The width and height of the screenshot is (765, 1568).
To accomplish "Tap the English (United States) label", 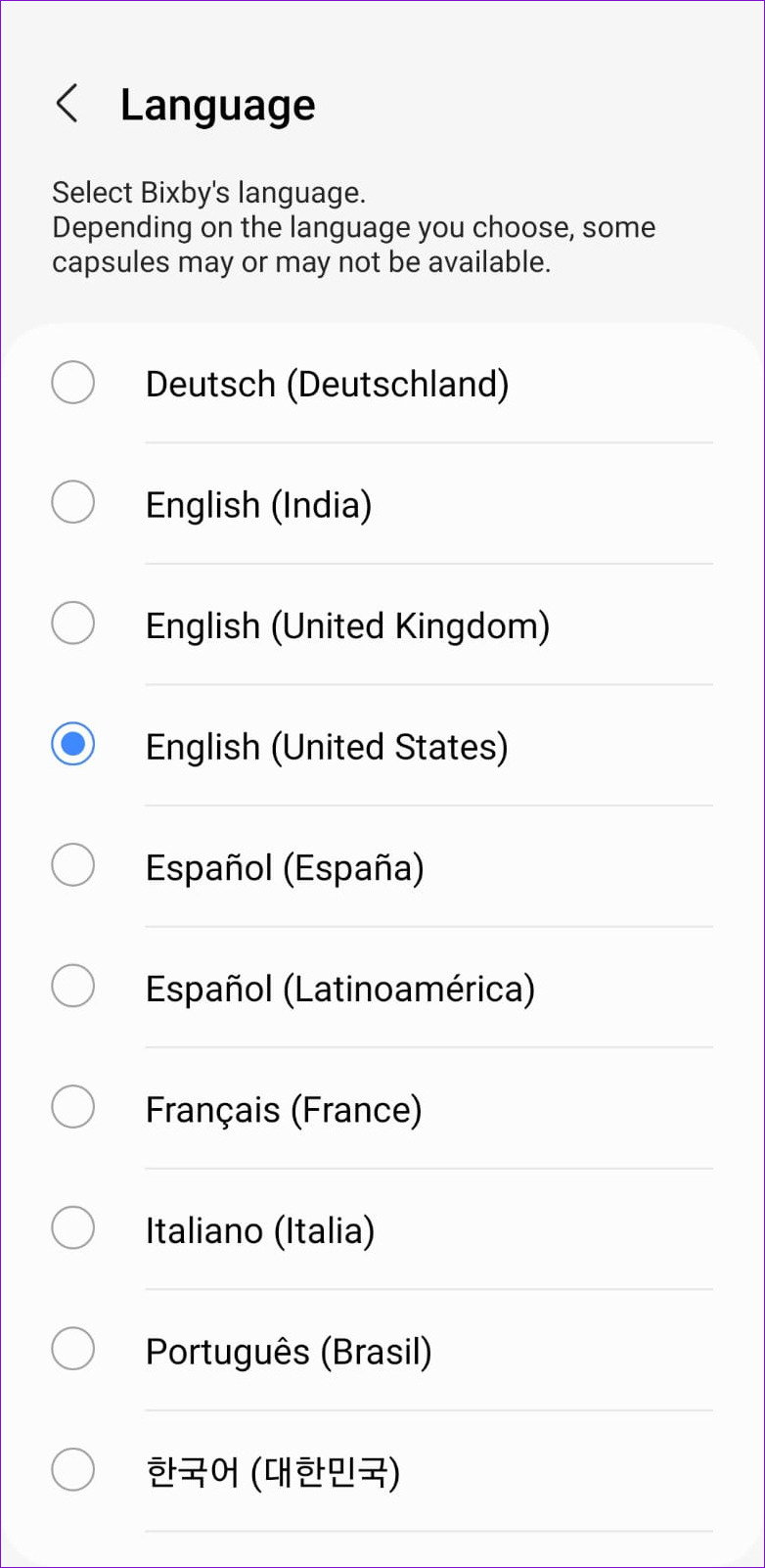I will 327,747.
